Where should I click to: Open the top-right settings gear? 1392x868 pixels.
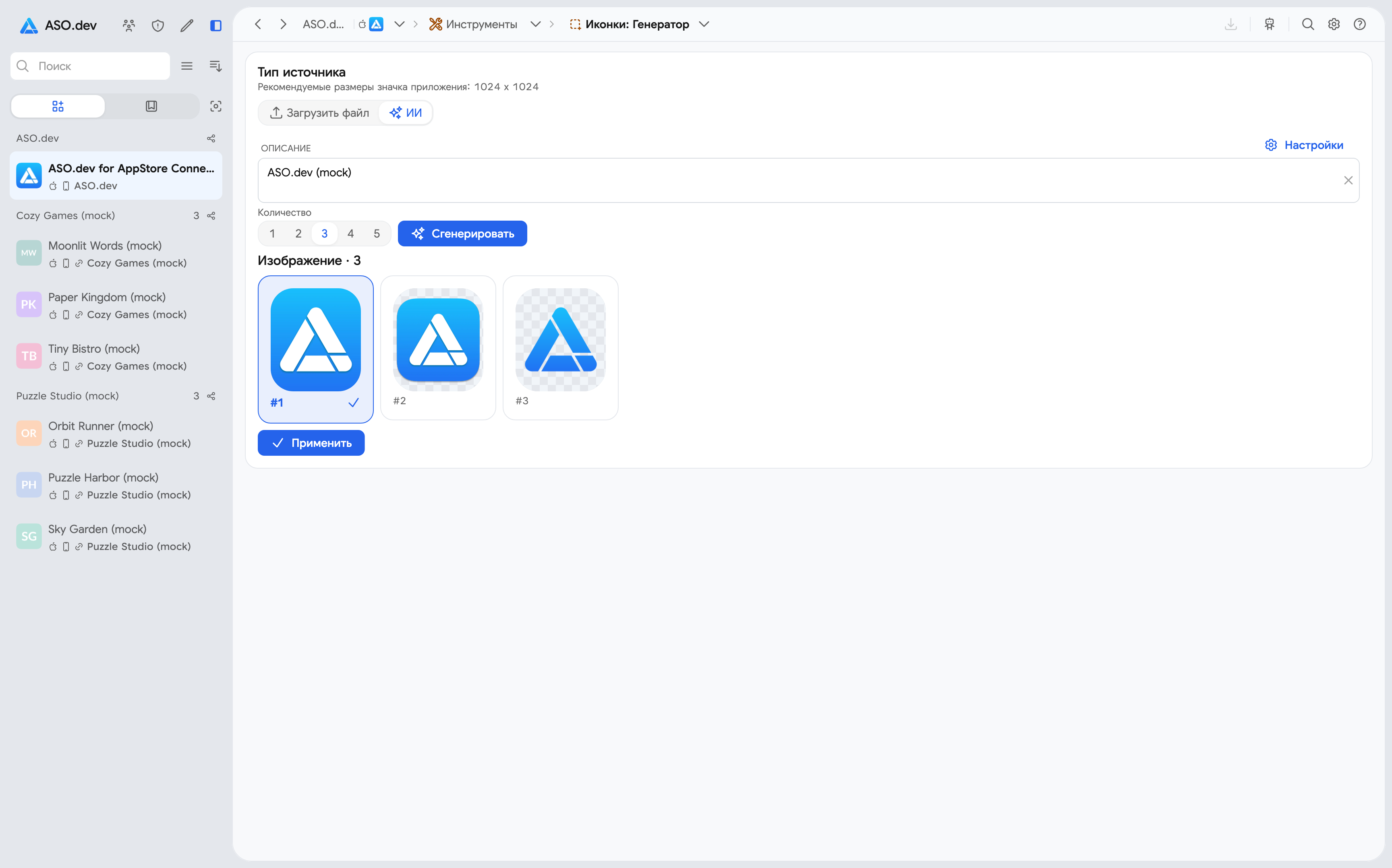[x=1334, y=24]
